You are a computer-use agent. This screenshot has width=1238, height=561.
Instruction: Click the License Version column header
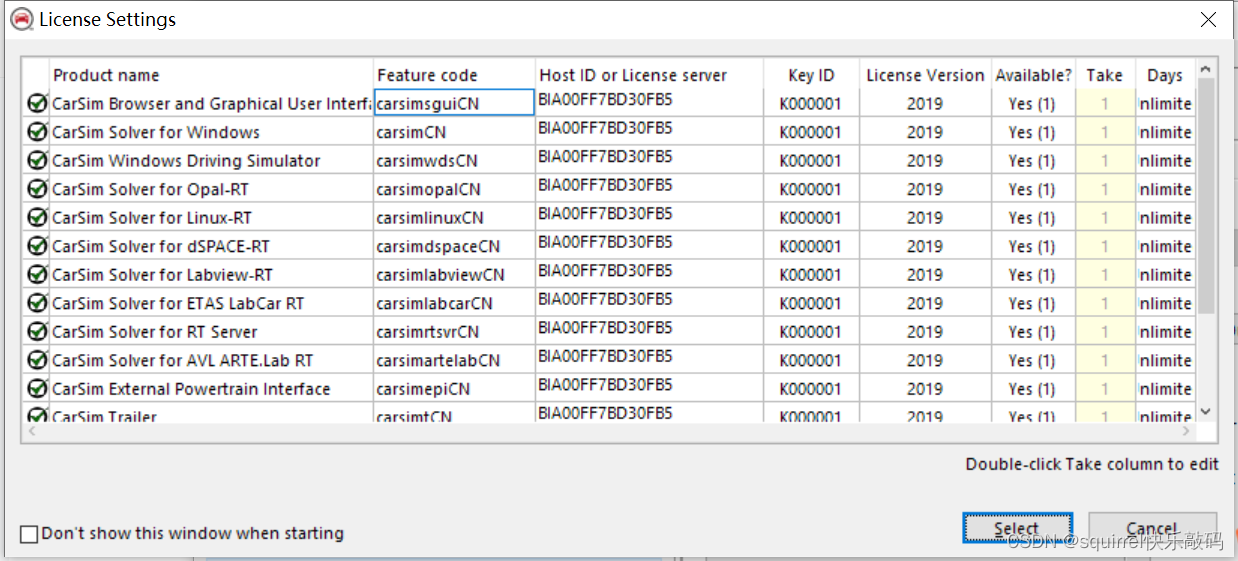(925, 75)
